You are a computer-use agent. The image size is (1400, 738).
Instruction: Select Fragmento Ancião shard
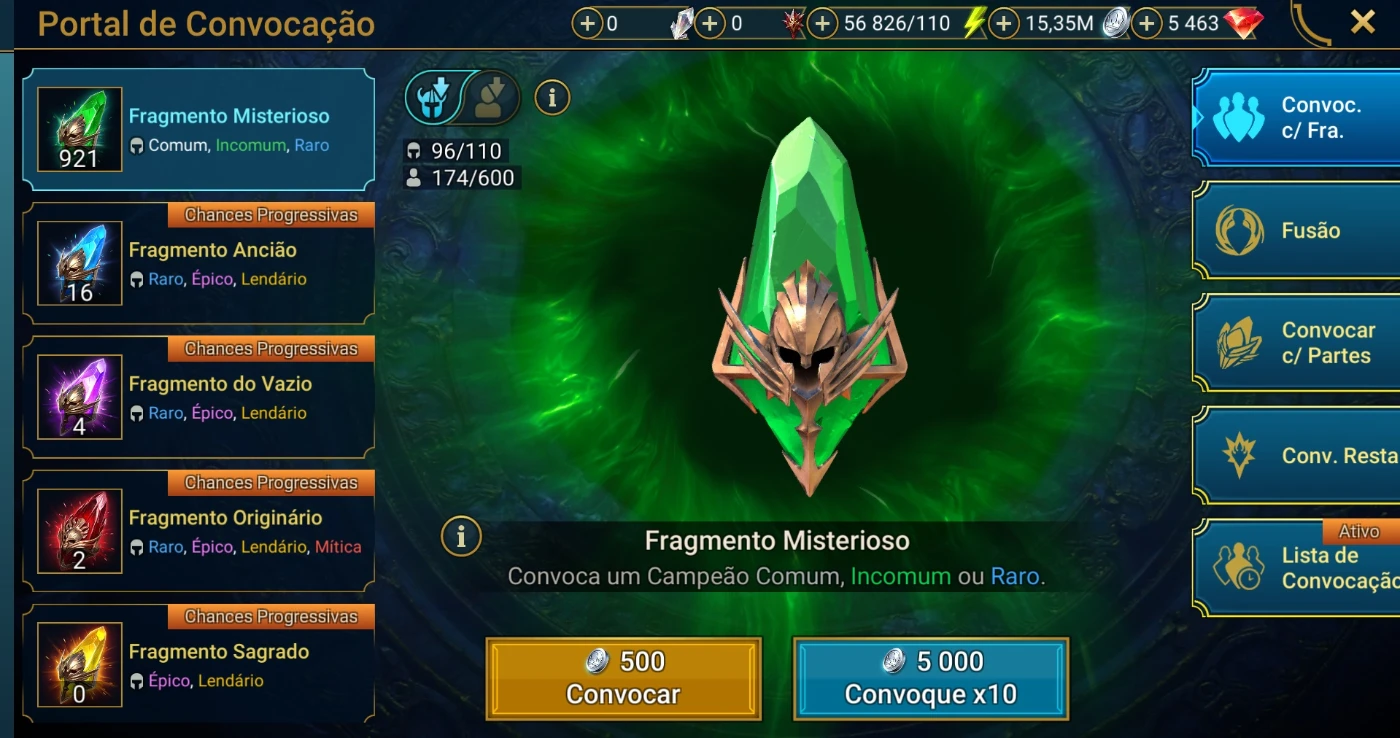199,263
